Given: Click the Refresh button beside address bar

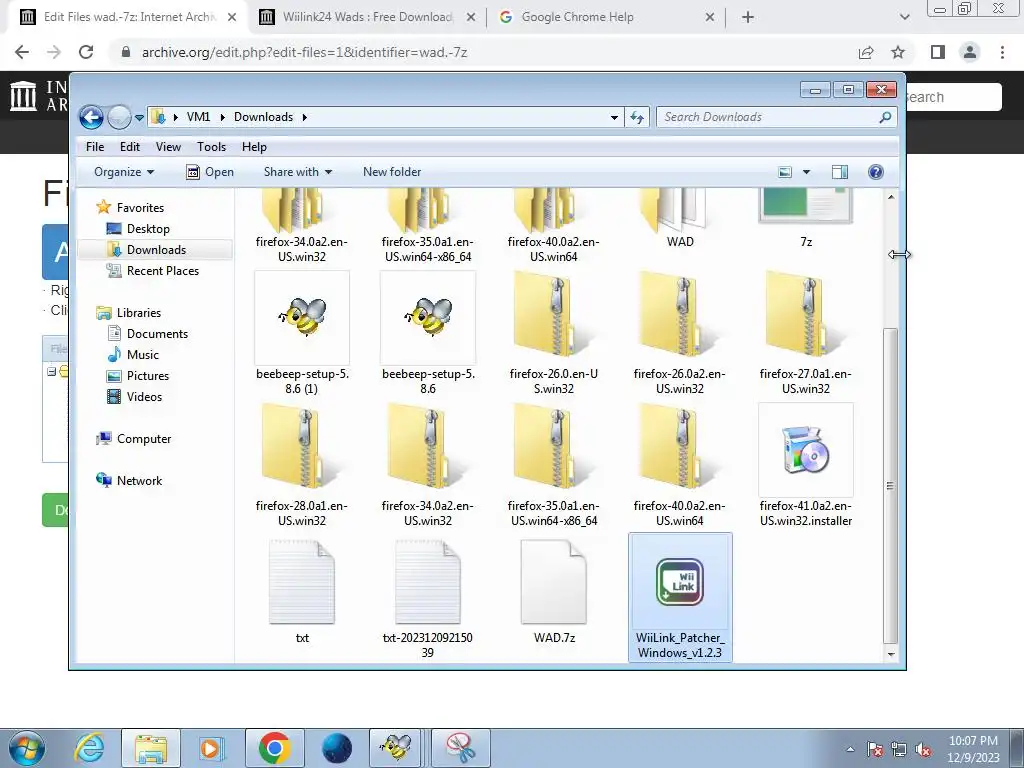Looking at the screenshot, I should (x=637, y=118).
